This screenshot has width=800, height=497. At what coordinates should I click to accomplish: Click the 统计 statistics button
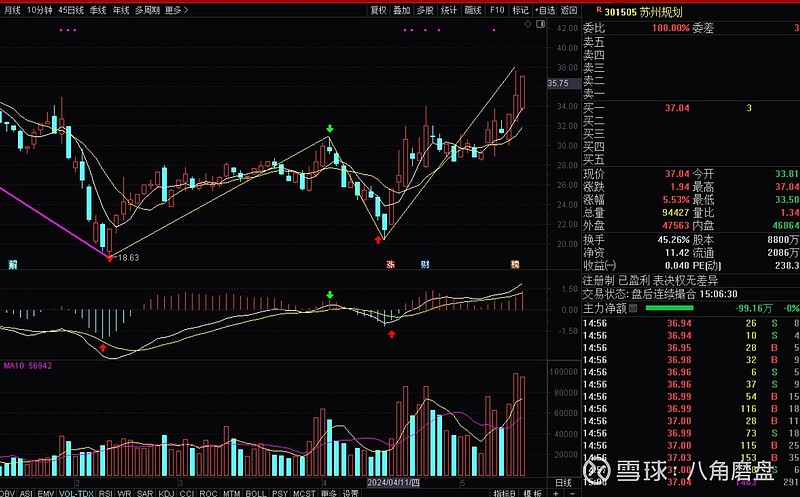pos(449,10)
